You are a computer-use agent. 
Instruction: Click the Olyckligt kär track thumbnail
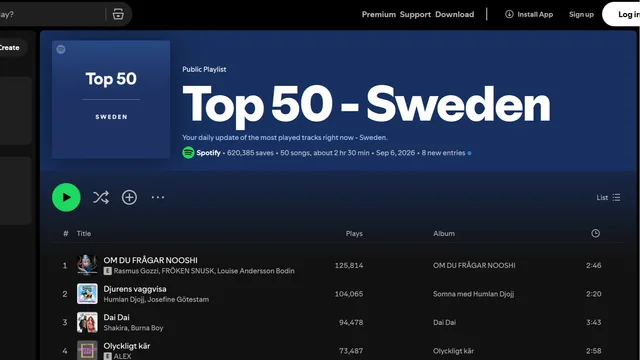[x=87, y=350]
